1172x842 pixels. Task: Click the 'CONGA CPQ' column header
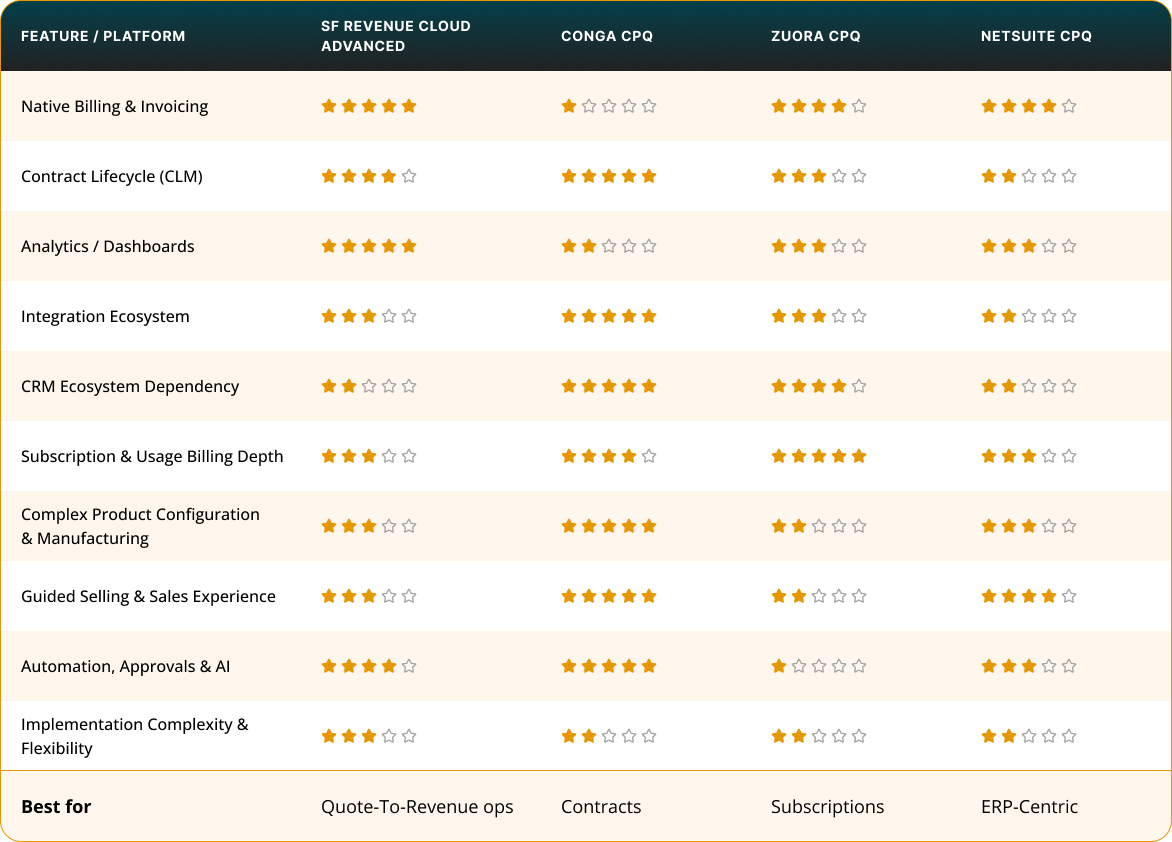coord(607,36)
